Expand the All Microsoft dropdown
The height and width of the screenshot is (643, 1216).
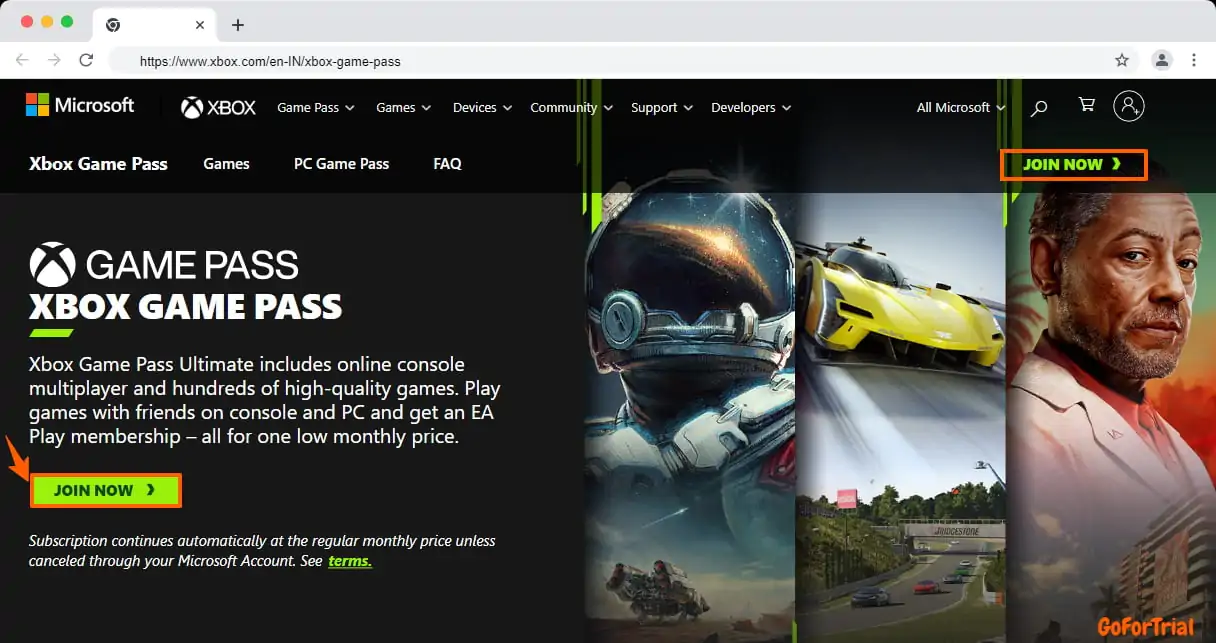(x=961, y=107)
